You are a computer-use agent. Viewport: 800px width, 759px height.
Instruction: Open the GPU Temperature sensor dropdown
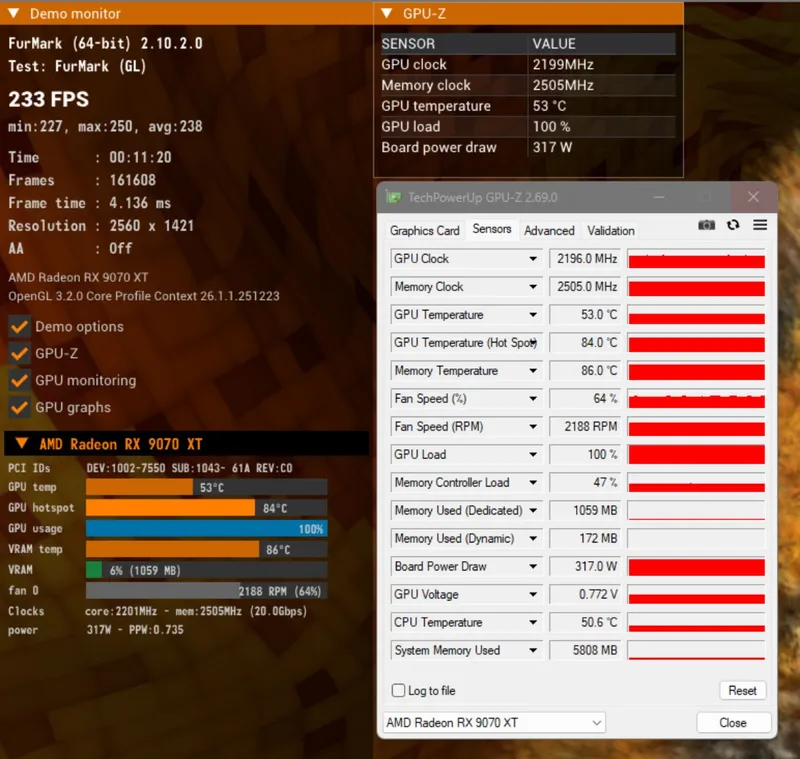(x=533, y=315)
